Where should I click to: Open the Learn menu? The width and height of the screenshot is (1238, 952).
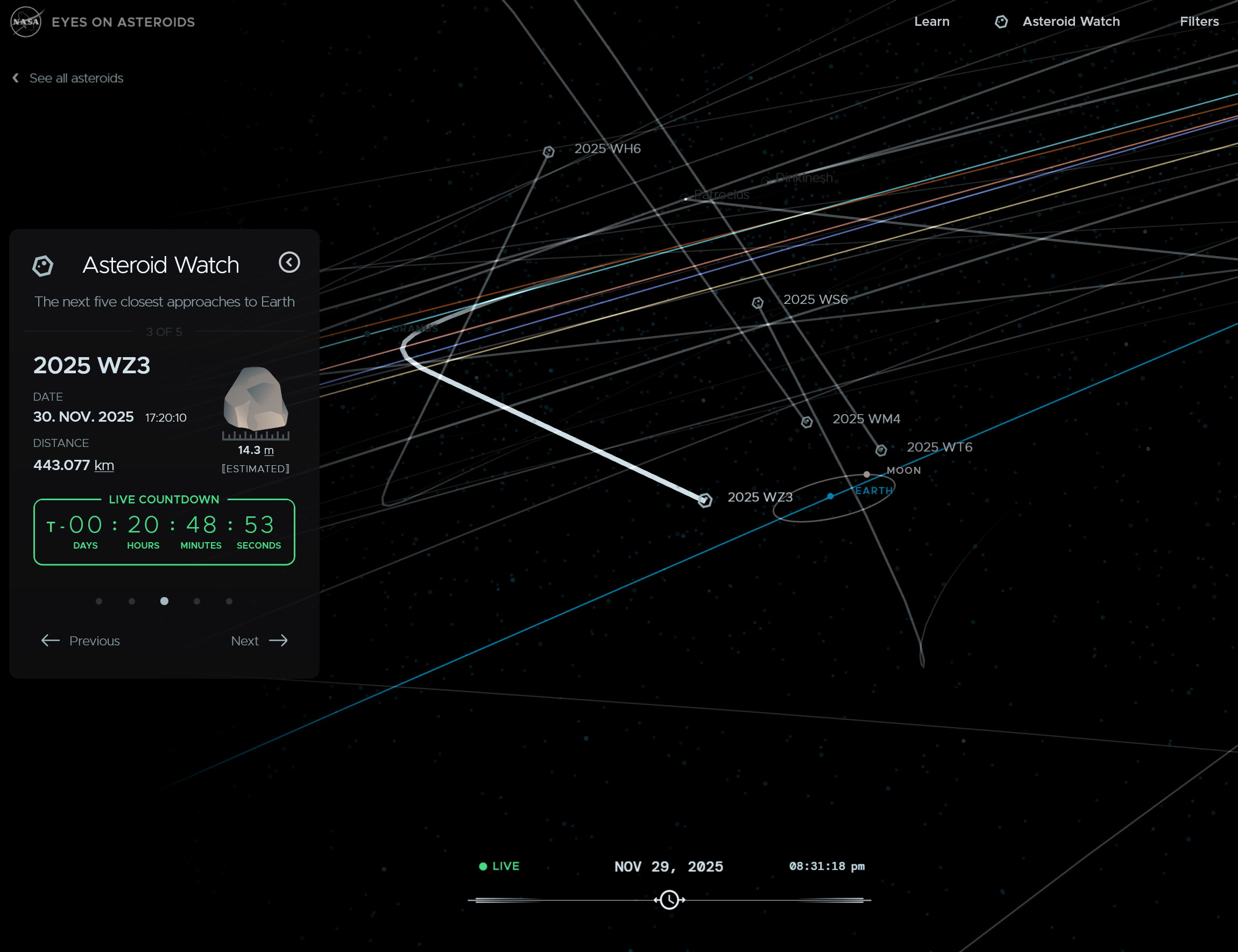click(x=931, y=22)
